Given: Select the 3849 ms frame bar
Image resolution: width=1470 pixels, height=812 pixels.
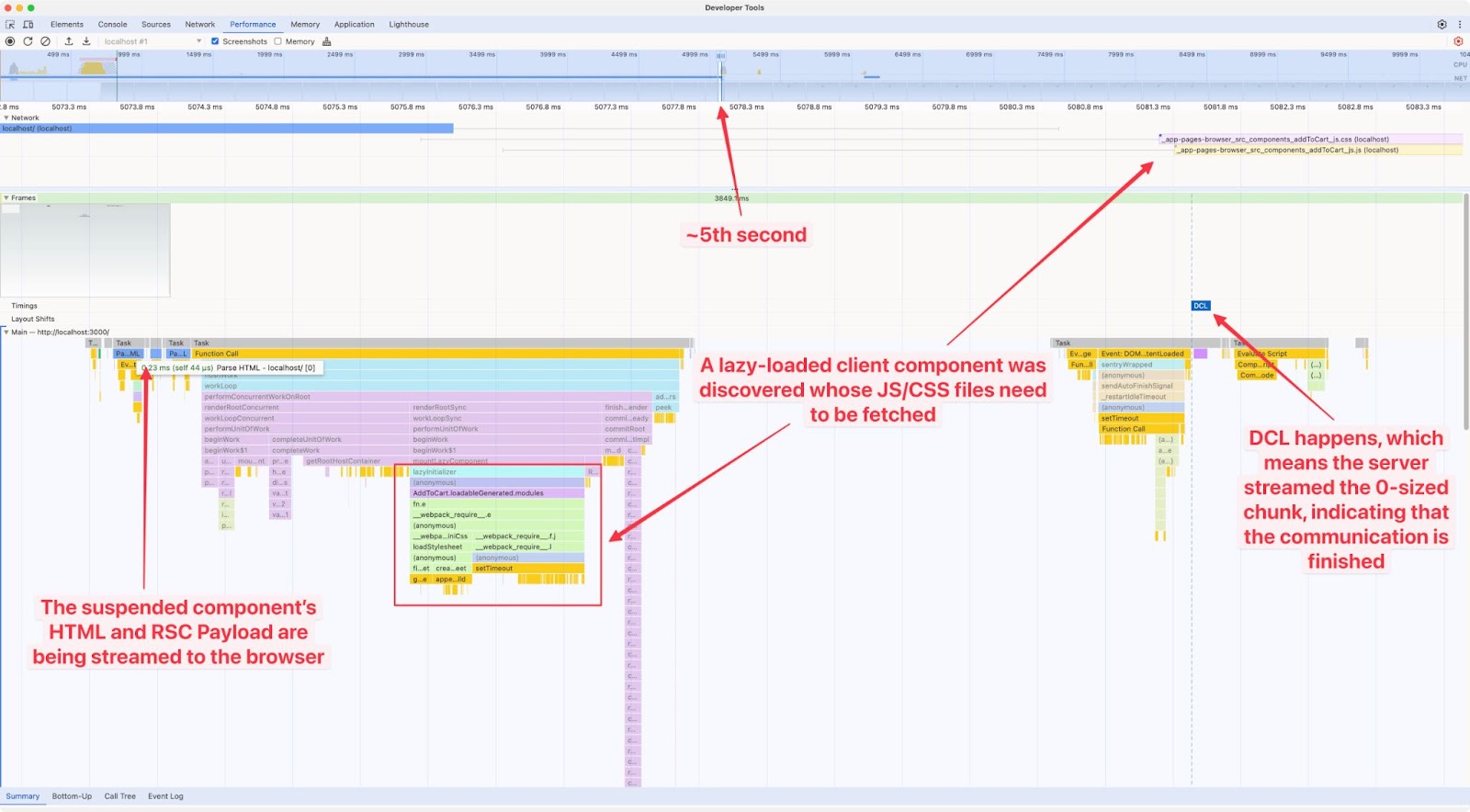Looking at the screenshot, I should [x=731, y=198].
